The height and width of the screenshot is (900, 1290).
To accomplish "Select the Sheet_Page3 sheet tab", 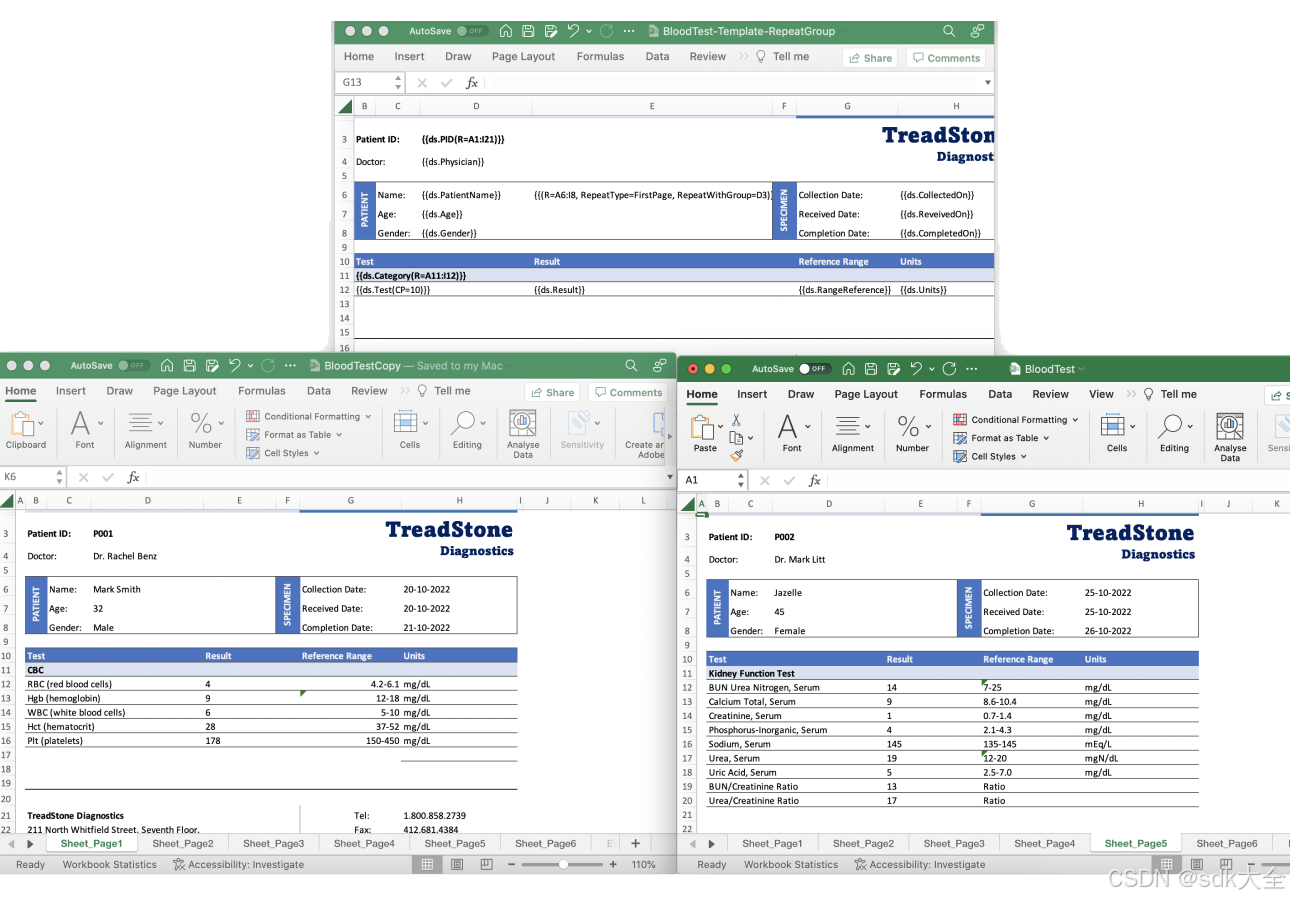I will point(273,843).
